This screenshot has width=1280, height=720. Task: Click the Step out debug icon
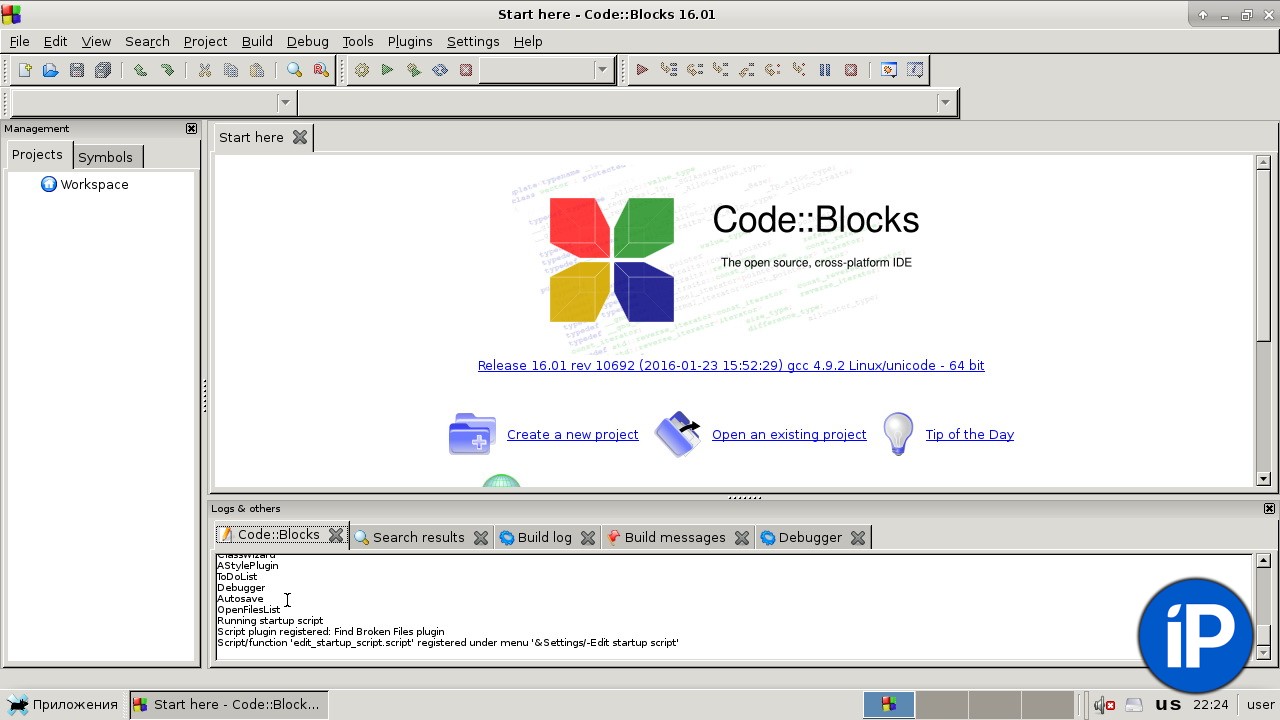coord(746,70)
